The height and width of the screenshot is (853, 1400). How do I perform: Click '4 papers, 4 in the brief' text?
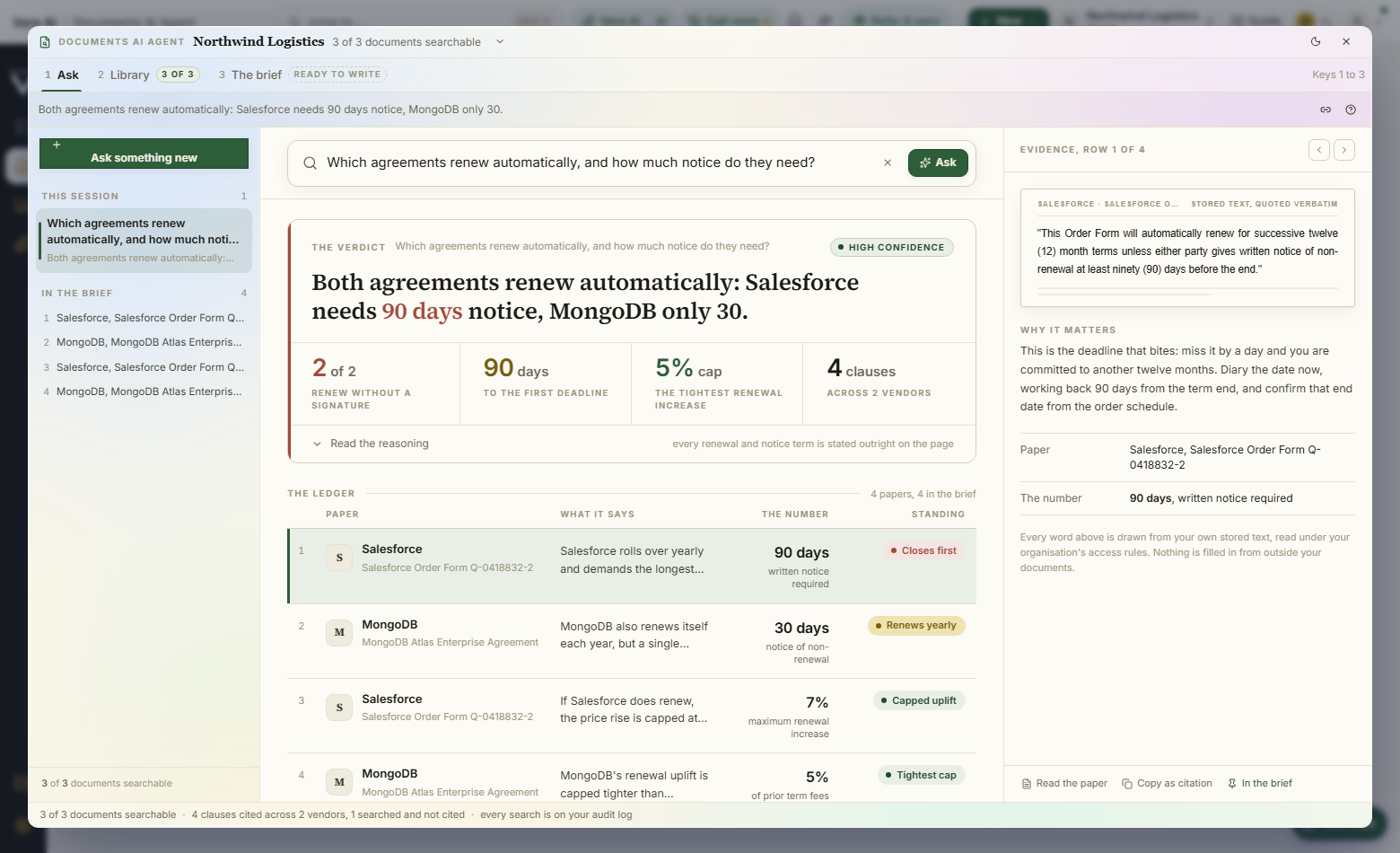click(923, 494)
